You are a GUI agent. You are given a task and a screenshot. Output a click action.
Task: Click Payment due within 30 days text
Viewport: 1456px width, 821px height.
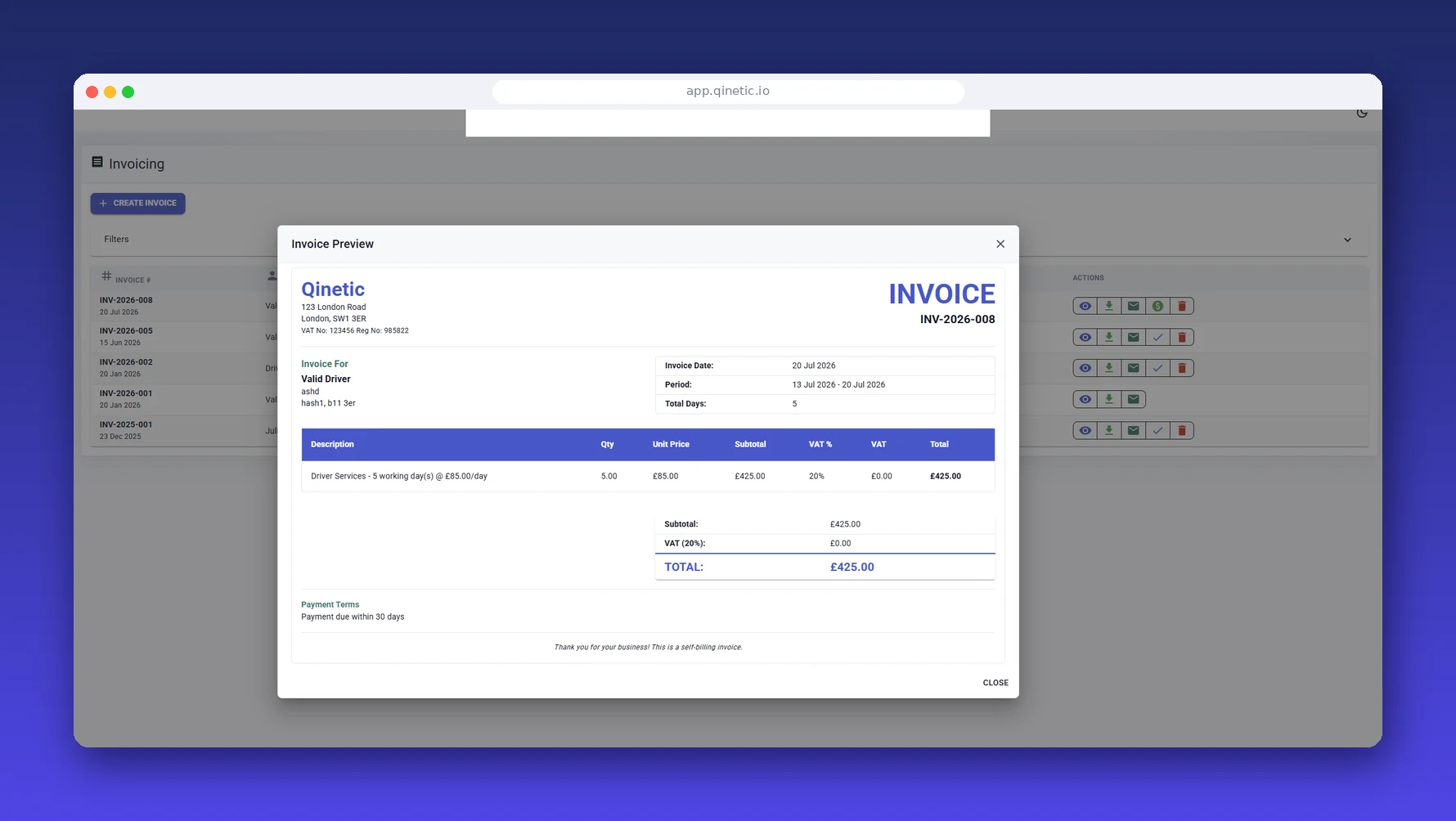[353, 617]
